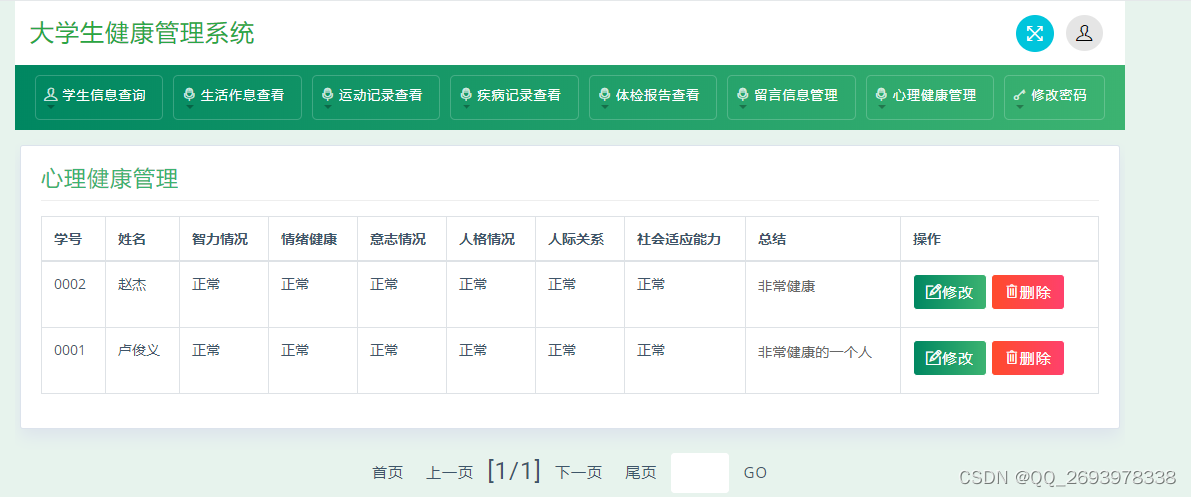The width and height of the screenshot is (1191, 497).
Task: Click the icon beside 疾病记录查看
Action: click(x=466, y=95)
